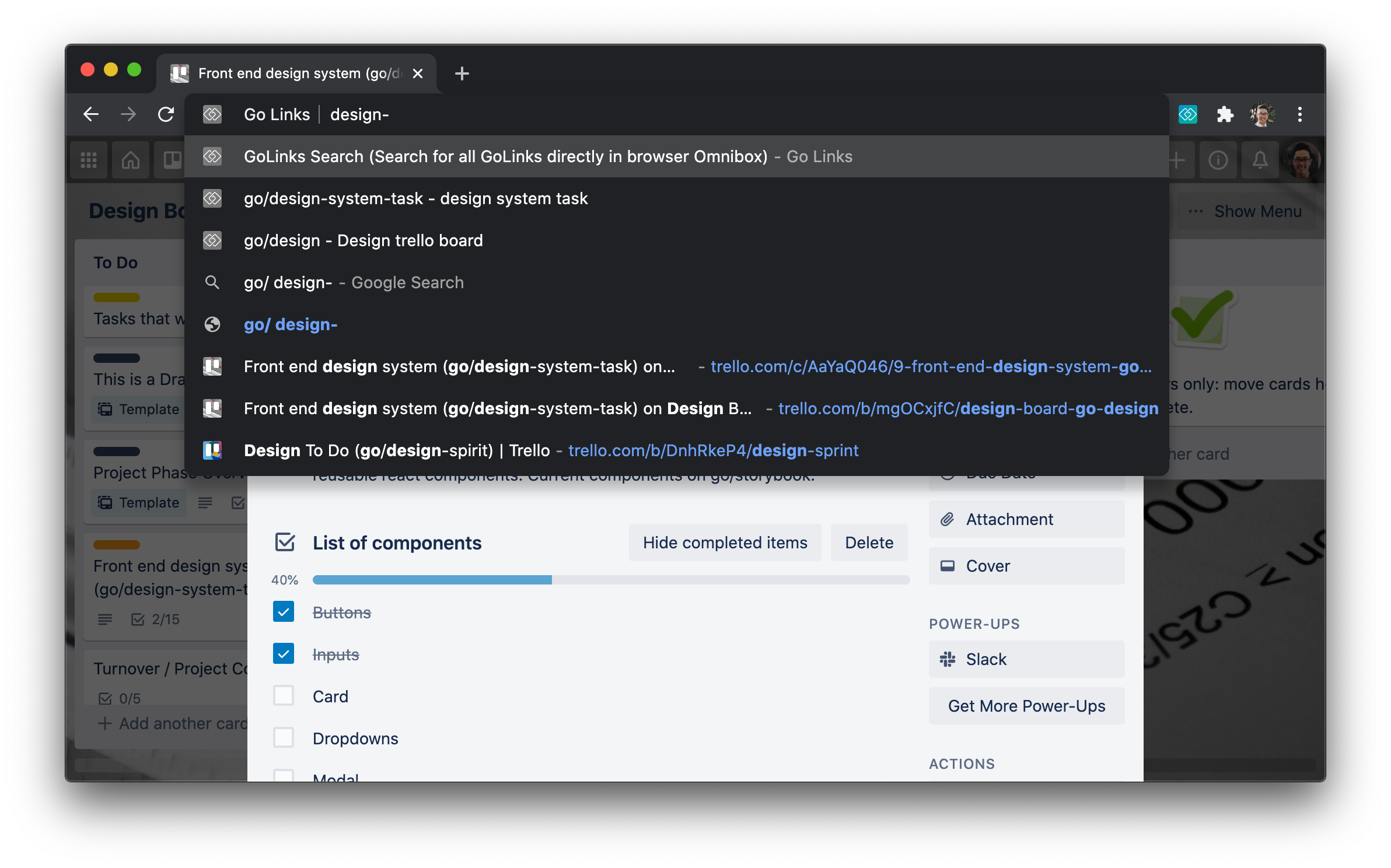Screen dimensions: 1391x868
Task: Click the To Do list header
Action: (x=116, y=262)
